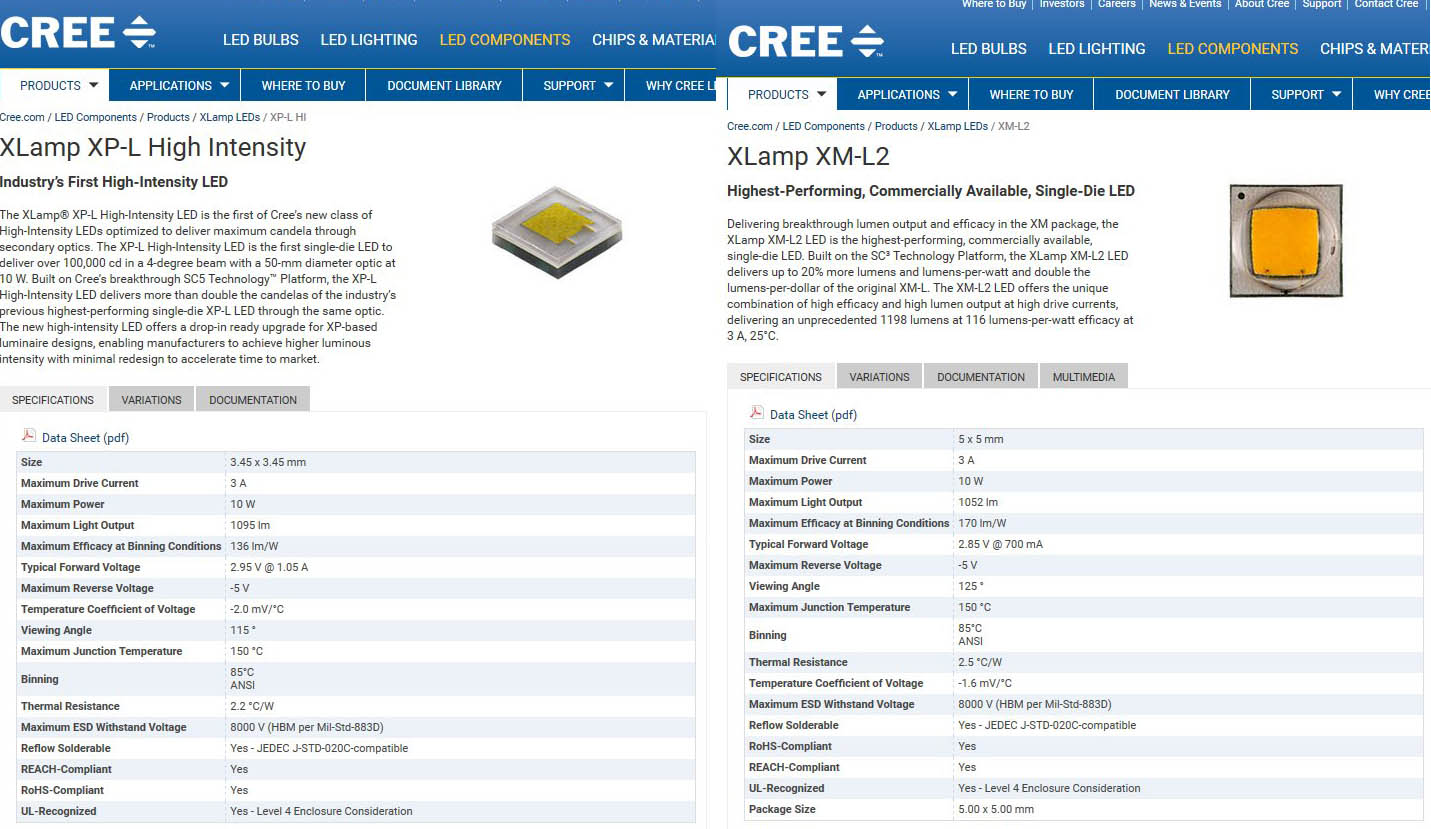Click the 125 ° viewing angle value
Image resolution: width=1431 pixels, height=829 pixels.
971,586
